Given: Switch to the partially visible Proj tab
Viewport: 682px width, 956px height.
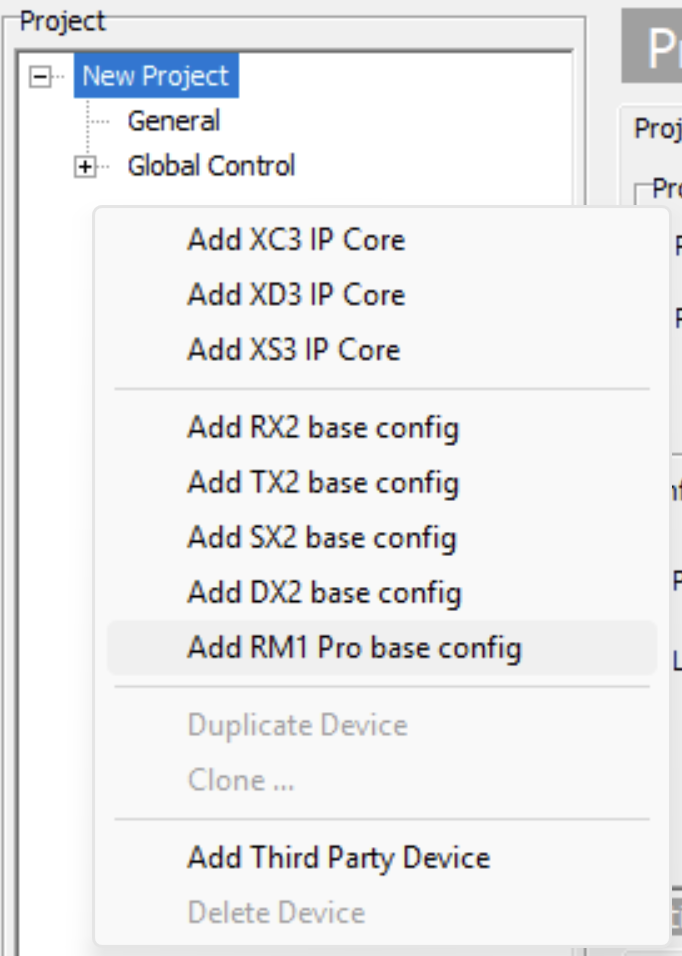Looking at the screenshot, I should click(657, 130).
